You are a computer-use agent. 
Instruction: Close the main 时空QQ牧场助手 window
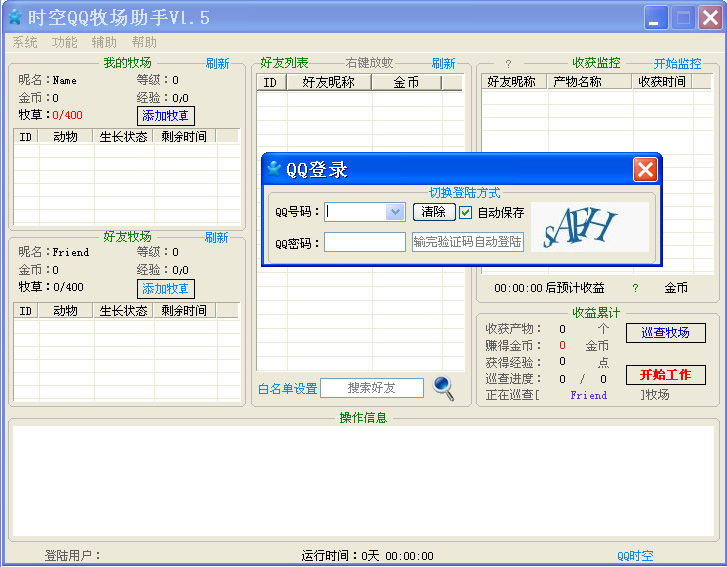pyautogui.click(x=710, y=18)
